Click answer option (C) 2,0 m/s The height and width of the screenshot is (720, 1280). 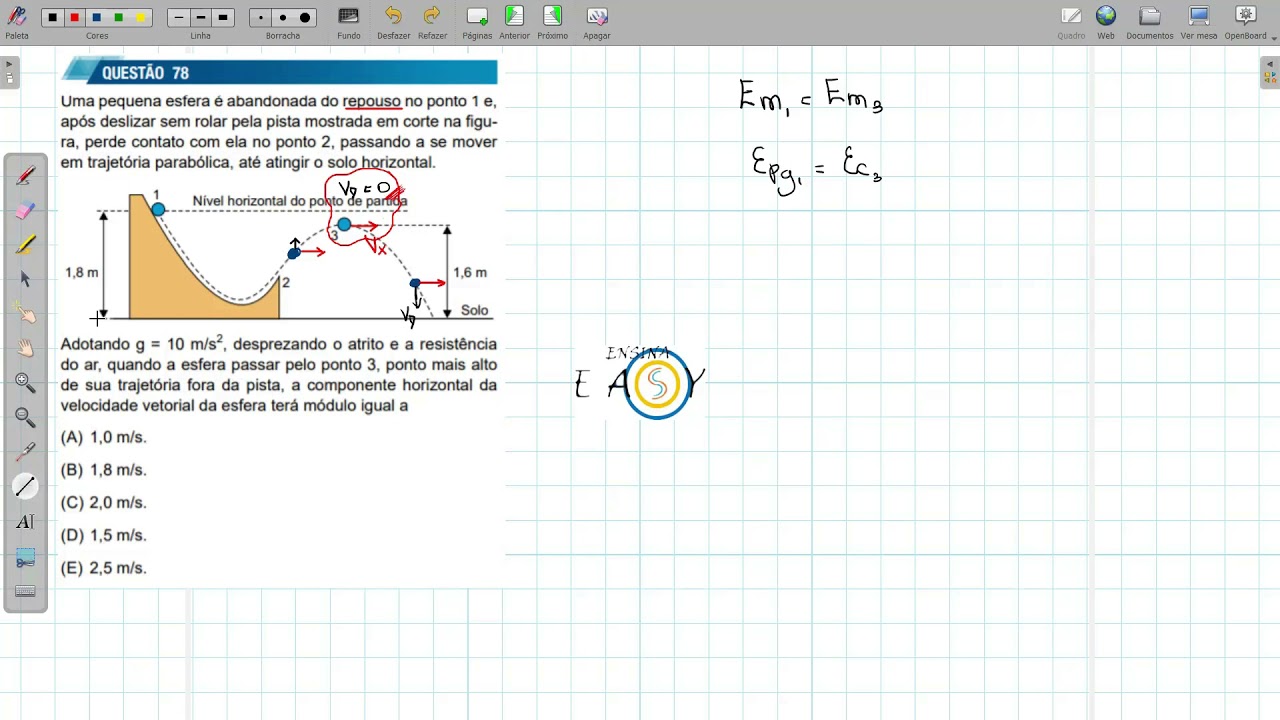click(x=103, y=503)
